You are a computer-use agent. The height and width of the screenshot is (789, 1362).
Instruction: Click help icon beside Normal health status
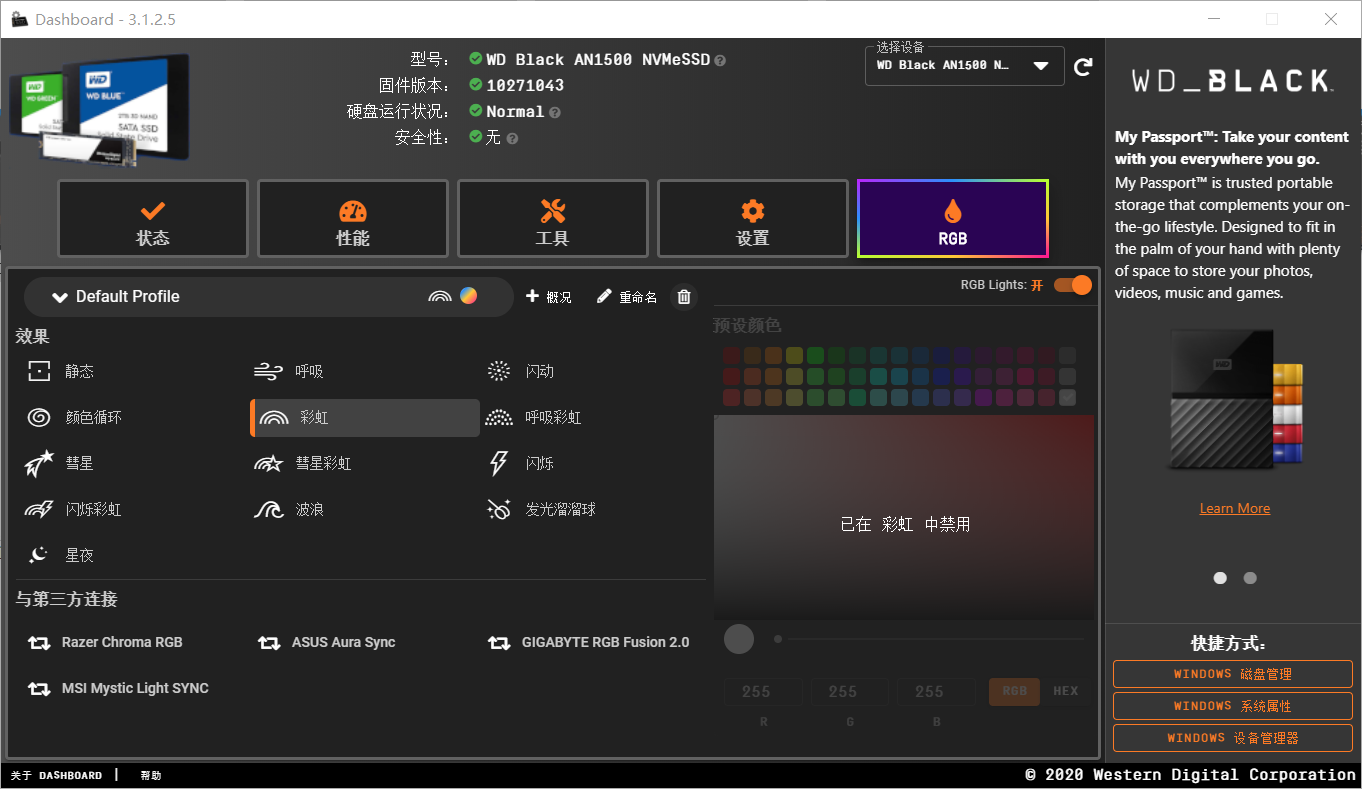pyautogui.click(x=555, y=113)
